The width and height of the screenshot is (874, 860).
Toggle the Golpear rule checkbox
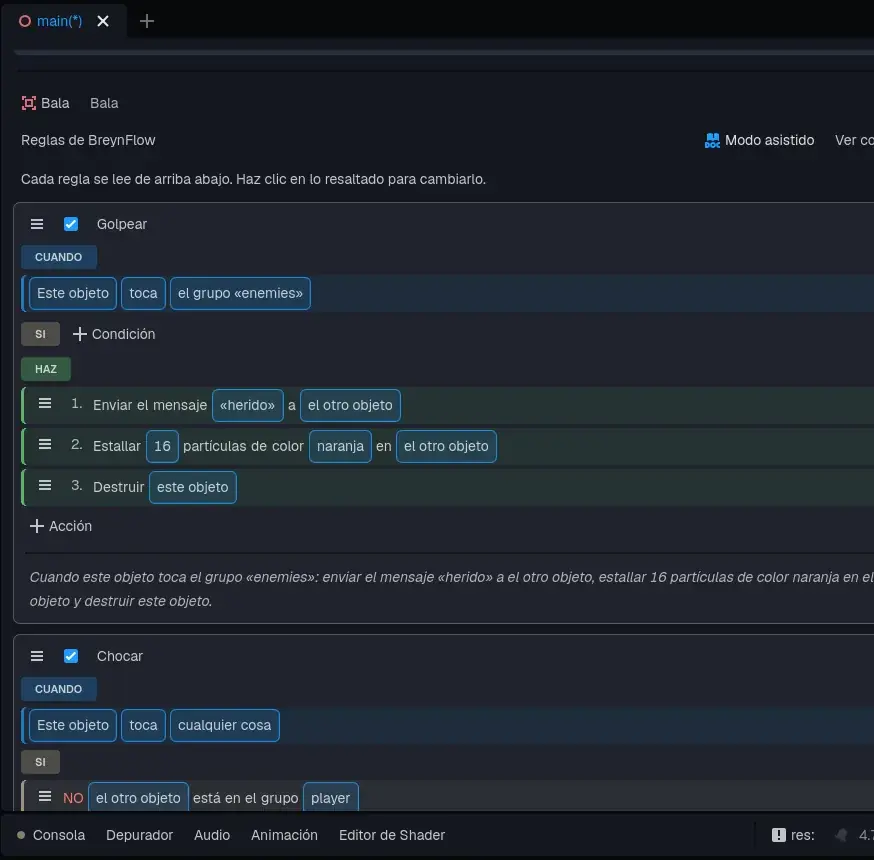point(71,224)
